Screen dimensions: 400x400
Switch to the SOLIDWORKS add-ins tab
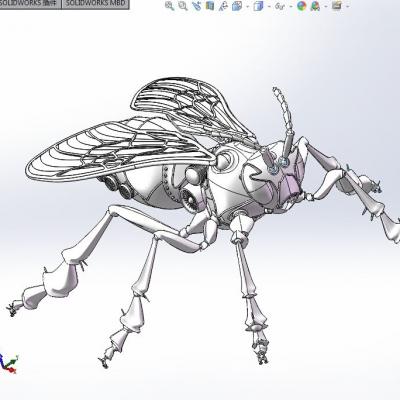pos(30,4)
